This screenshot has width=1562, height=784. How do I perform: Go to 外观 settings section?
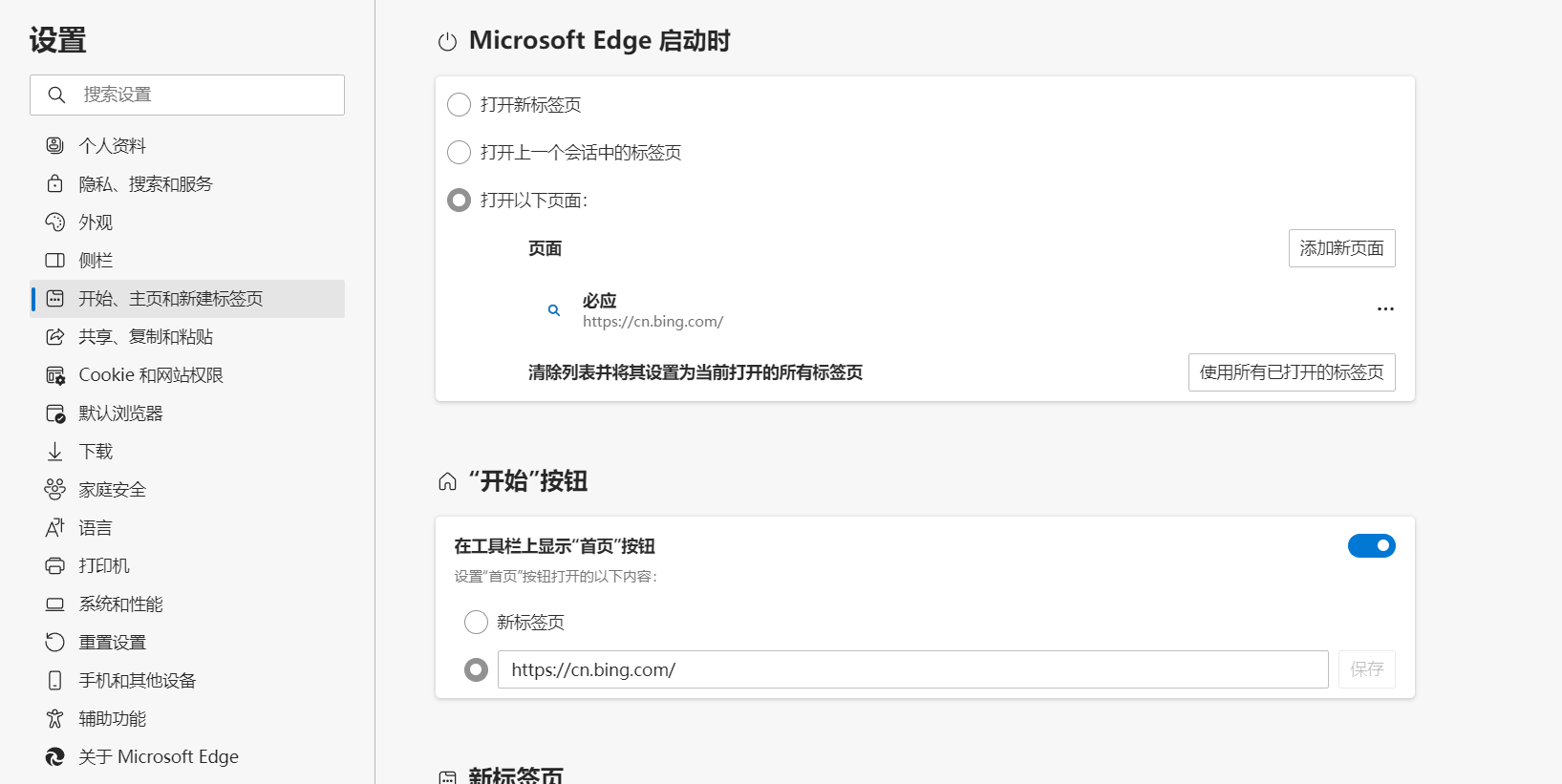point(187,222)
